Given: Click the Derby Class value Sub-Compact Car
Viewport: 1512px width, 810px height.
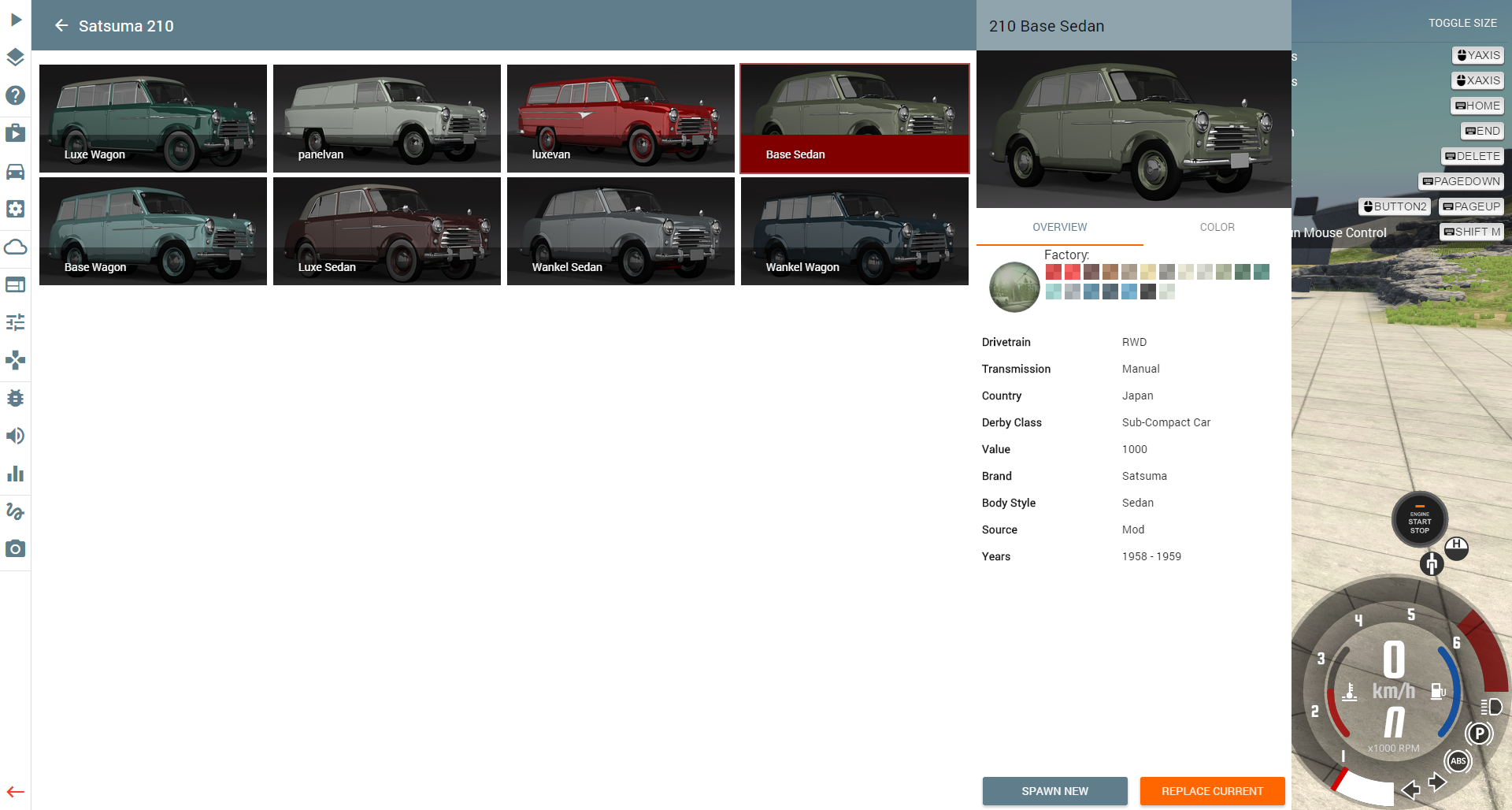Looking at the screenshot, I should coord(1166,422).
